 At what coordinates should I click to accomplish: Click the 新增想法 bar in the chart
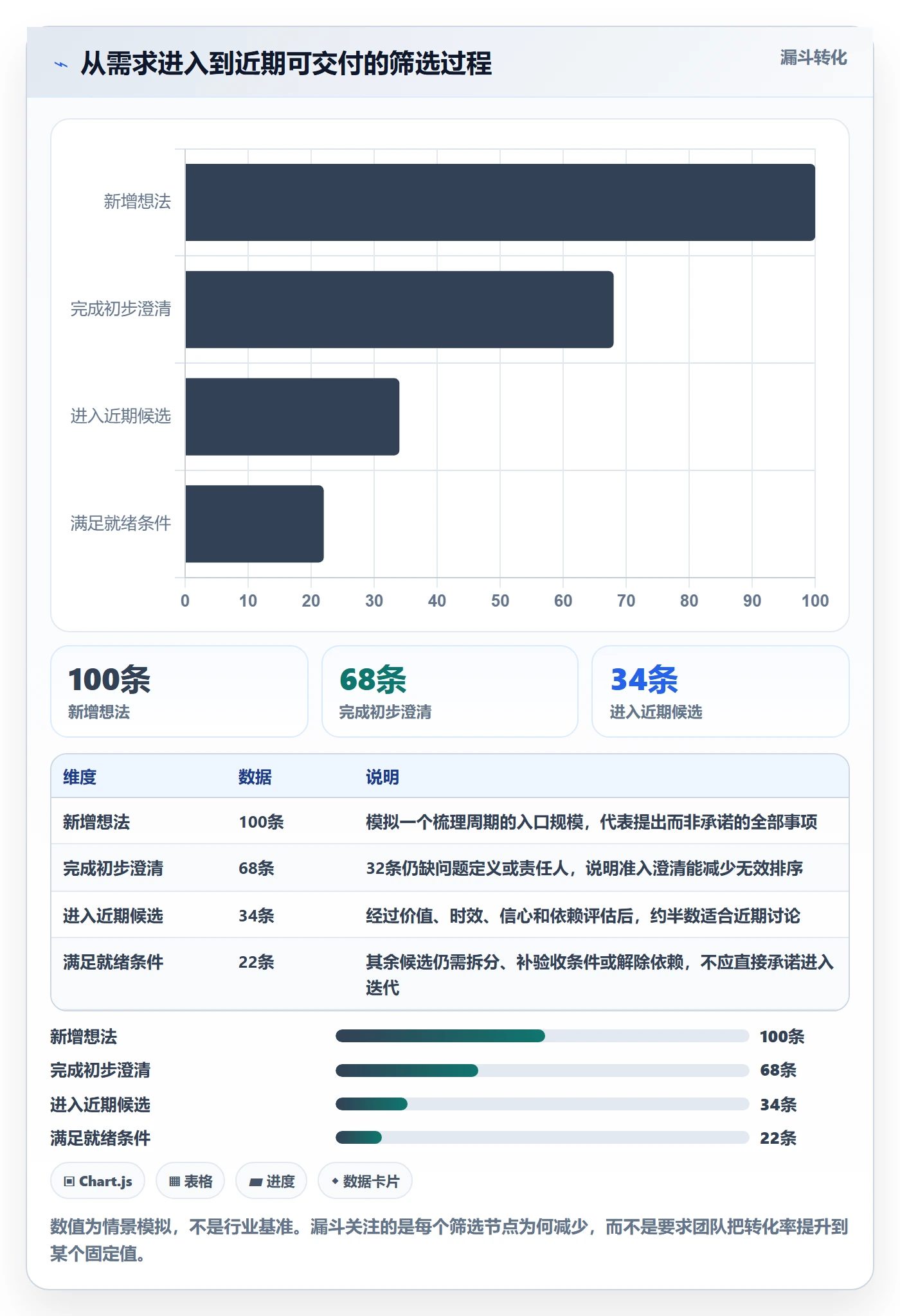(500, 202)
